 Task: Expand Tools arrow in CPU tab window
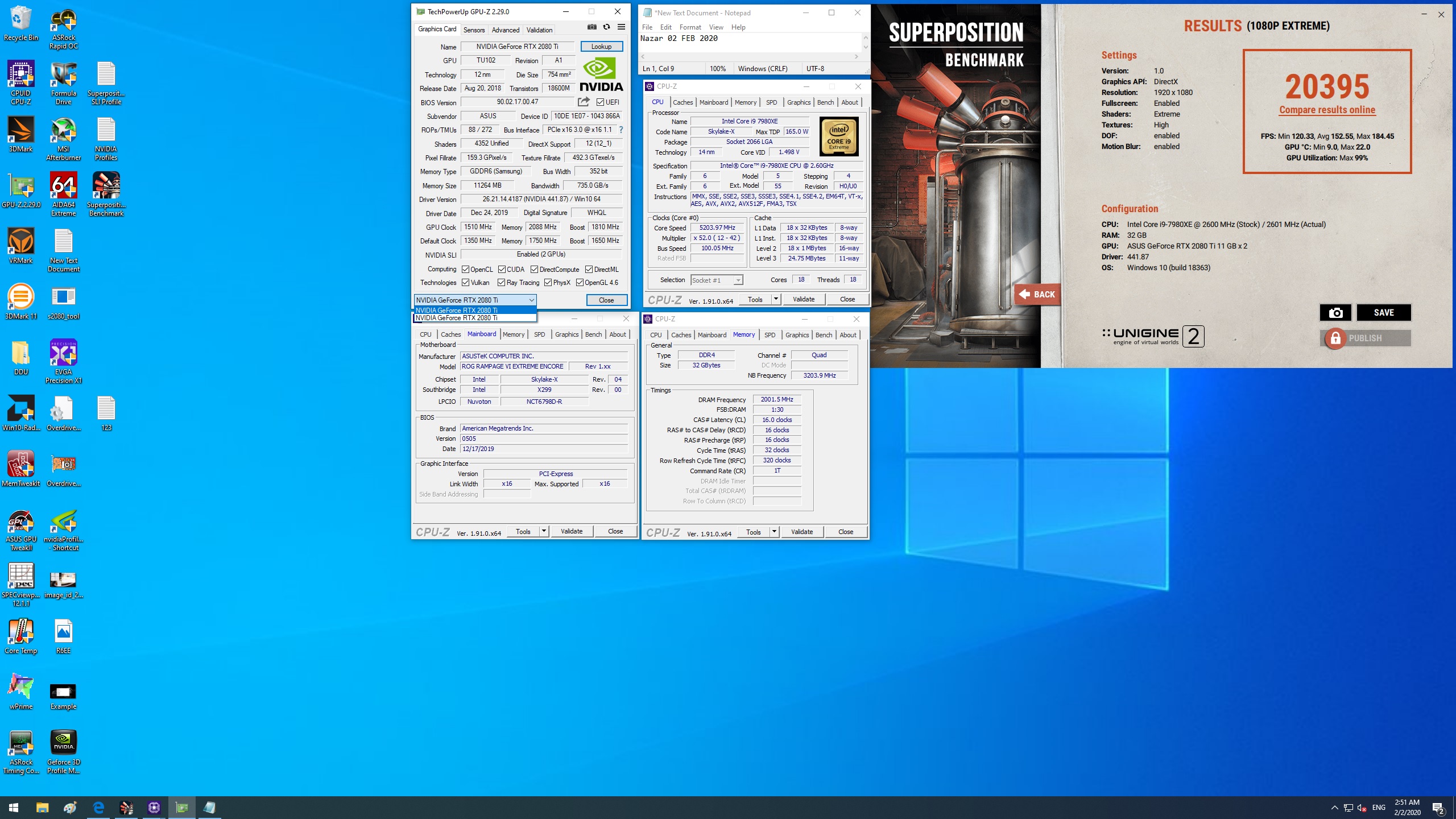pyautogui.click(x=775, y=299)
